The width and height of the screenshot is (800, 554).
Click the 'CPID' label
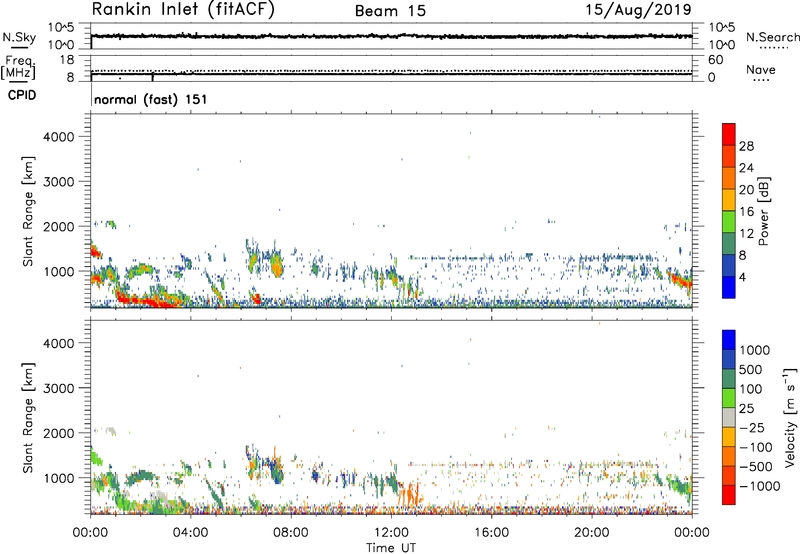coord(22,95)
